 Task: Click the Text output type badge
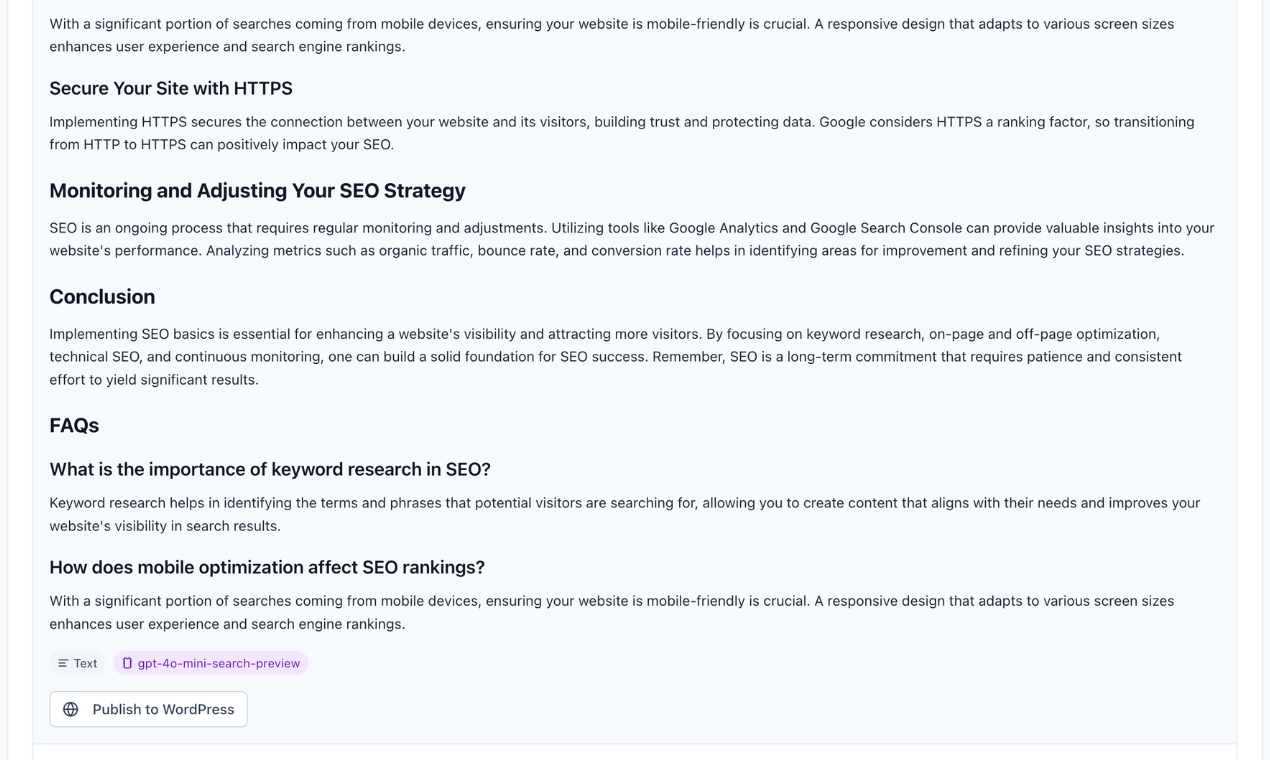click(x=77, y=663)
